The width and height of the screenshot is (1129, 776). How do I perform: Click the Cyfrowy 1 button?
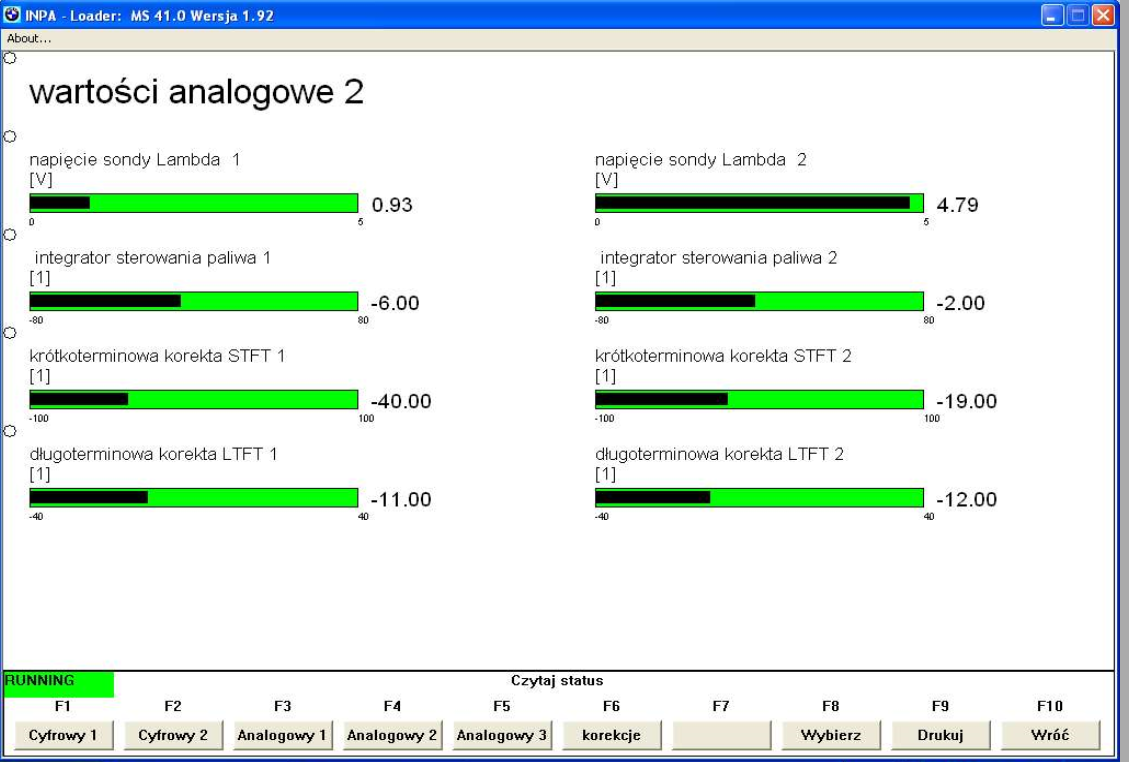click(x=63, y=735)
